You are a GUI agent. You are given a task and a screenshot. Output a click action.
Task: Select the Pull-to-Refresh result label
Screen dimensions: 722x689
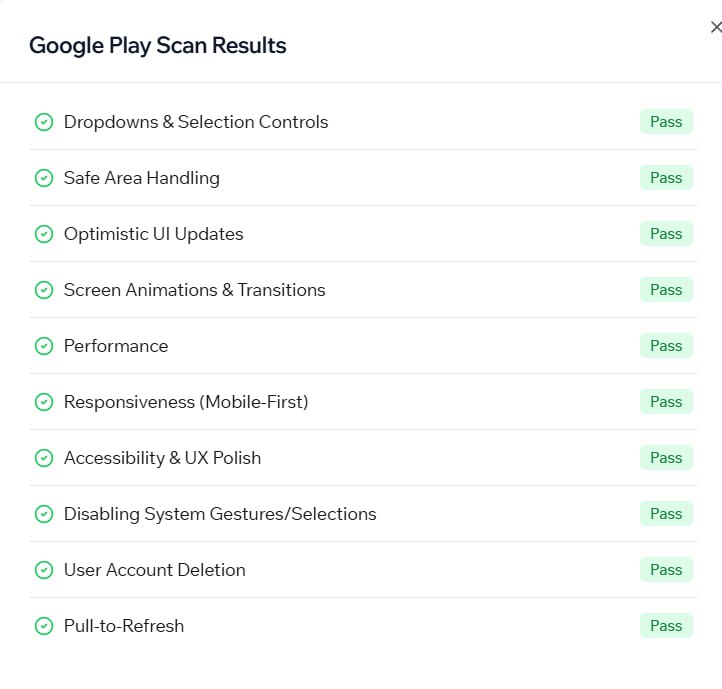124,626
